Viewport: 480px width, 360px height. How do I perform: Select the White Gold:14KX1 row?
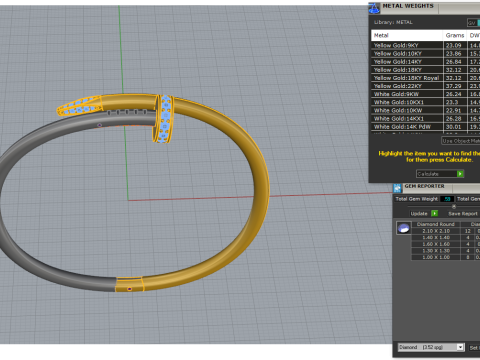tap(426, 119)
